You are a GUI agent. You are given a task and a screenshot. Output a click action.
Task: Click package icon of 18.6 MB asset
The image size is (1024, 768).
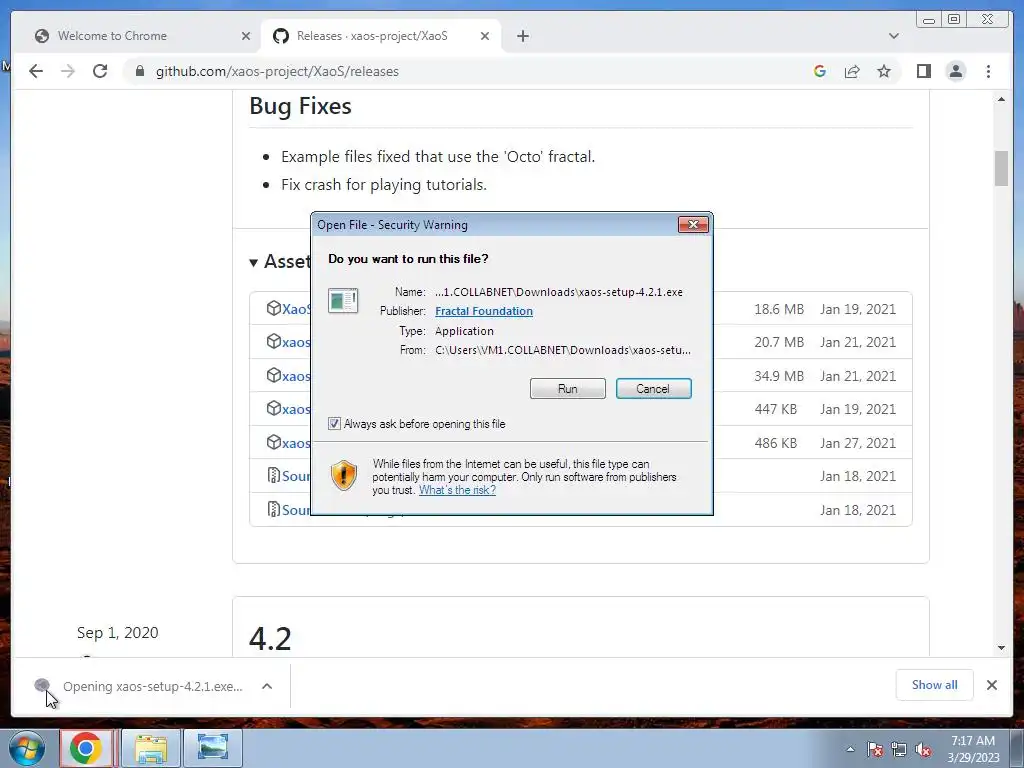274,308
